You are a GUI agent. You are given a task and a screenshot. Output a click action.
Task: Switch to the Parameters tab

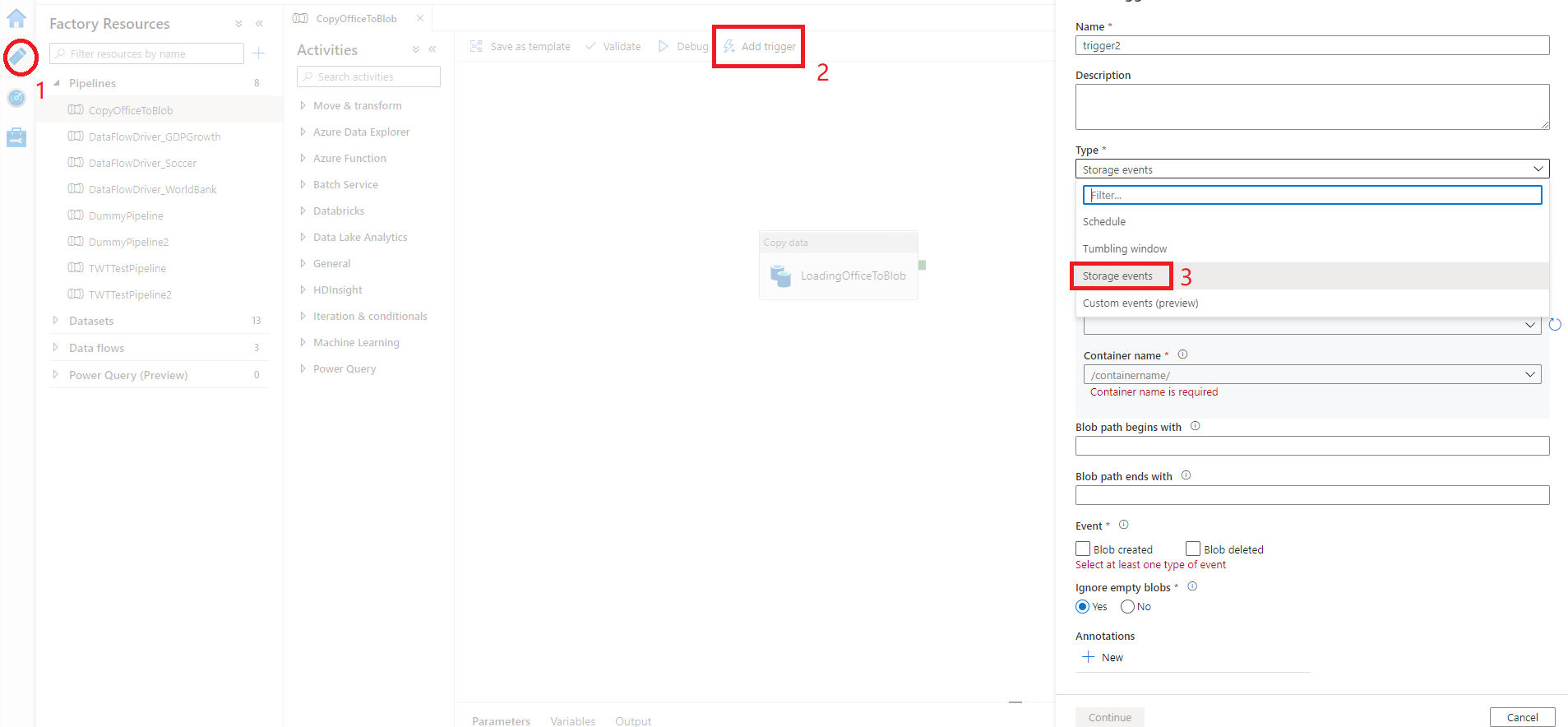(x=501, y=721)
